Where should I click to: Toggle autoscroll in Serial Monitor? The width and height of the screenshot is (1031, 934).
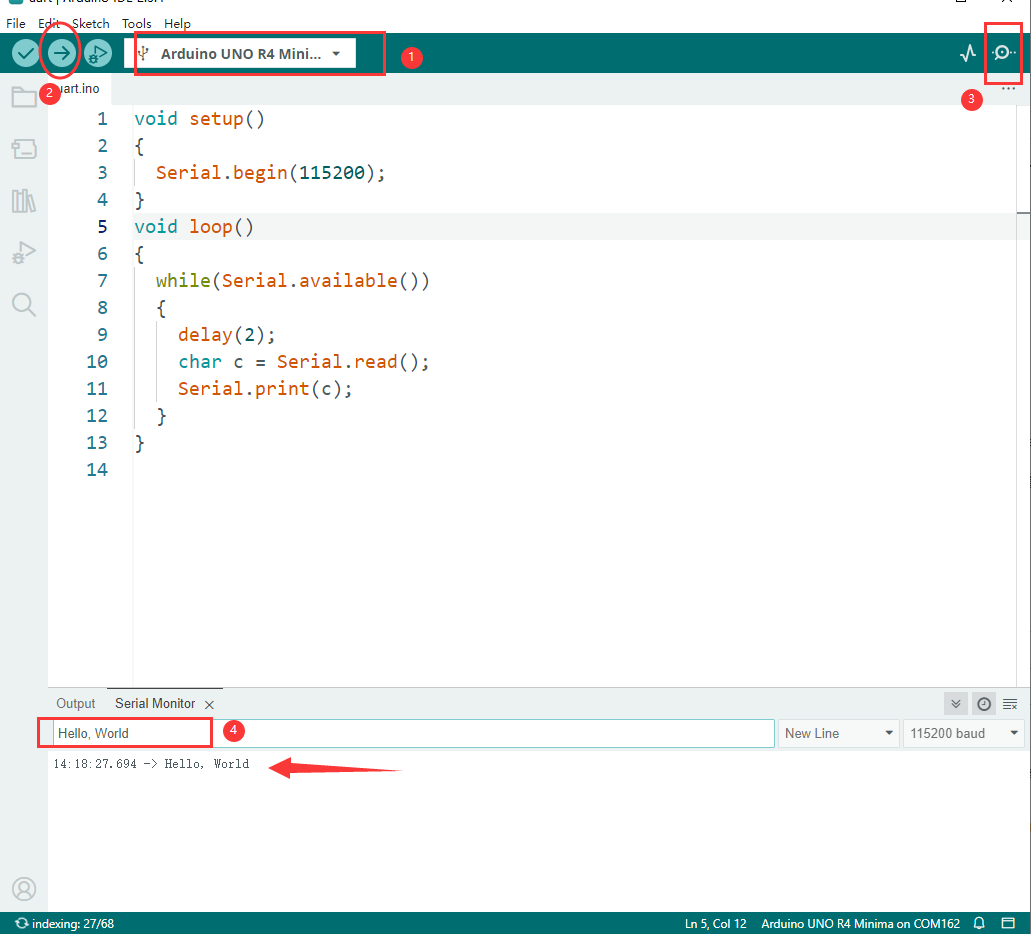pyautogui.click(x=956, y=704)
